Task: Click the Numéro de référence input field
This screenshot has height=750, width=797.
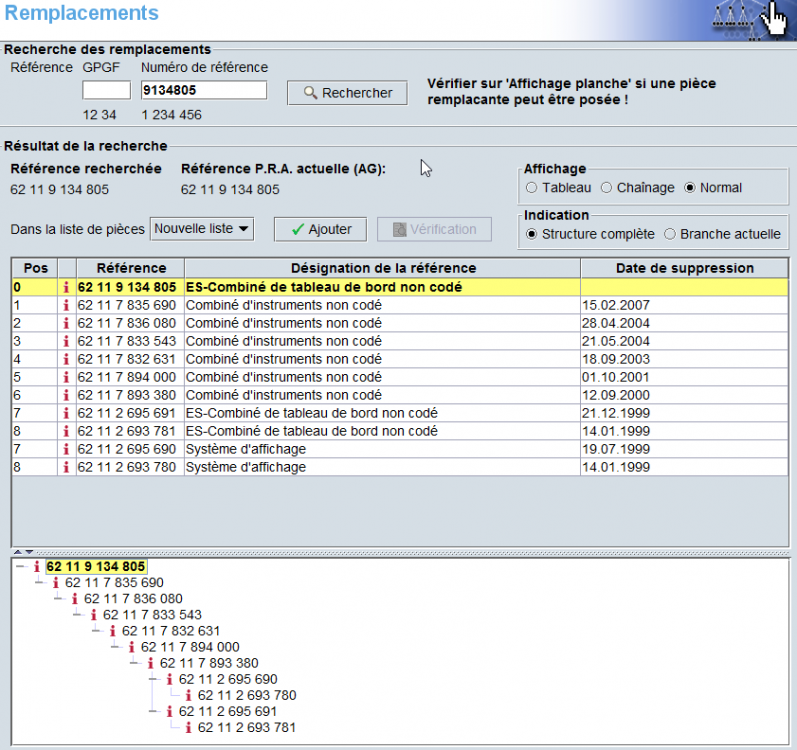Action: [x=203, y=90]
